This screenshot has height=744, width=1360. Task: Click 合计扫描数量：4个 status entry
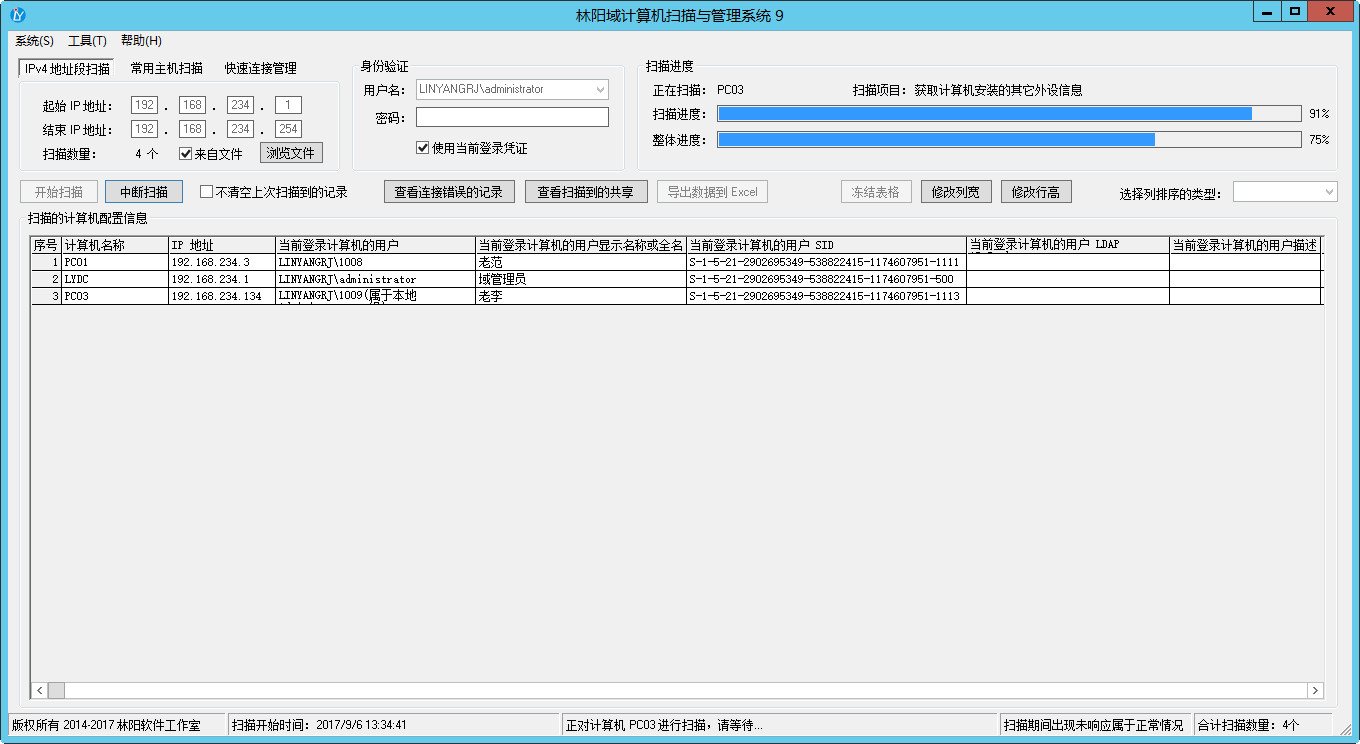coord(1263,725)
